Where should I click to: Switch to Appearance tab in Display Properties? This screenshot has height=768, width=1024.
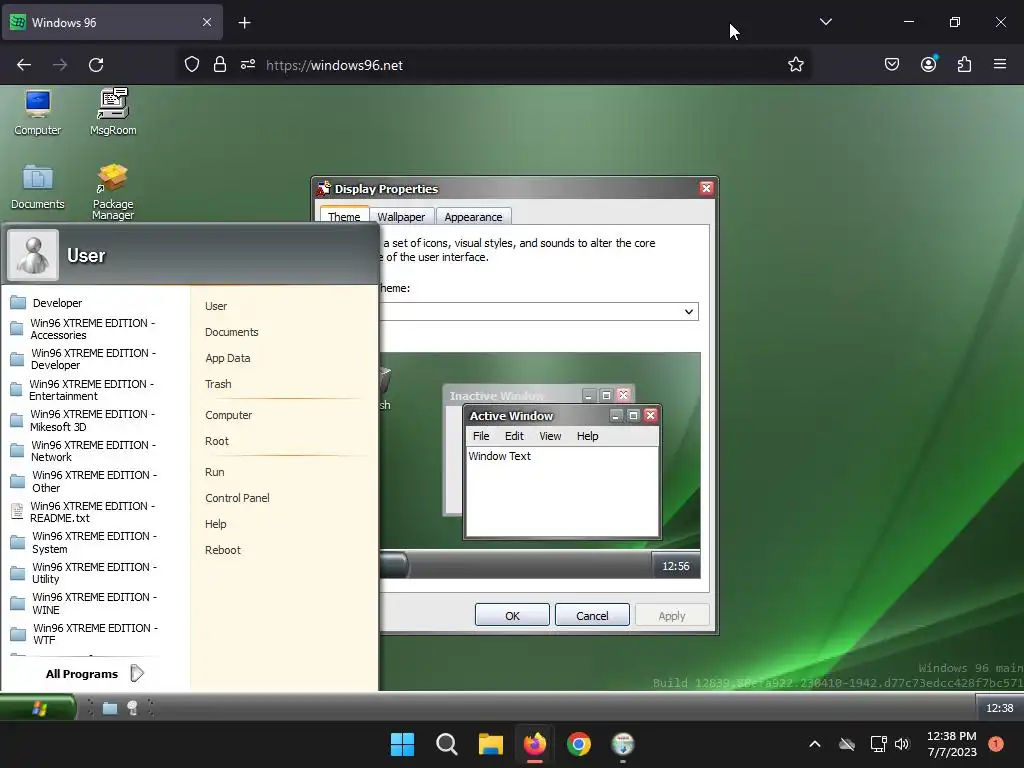[x=473, y=216]
